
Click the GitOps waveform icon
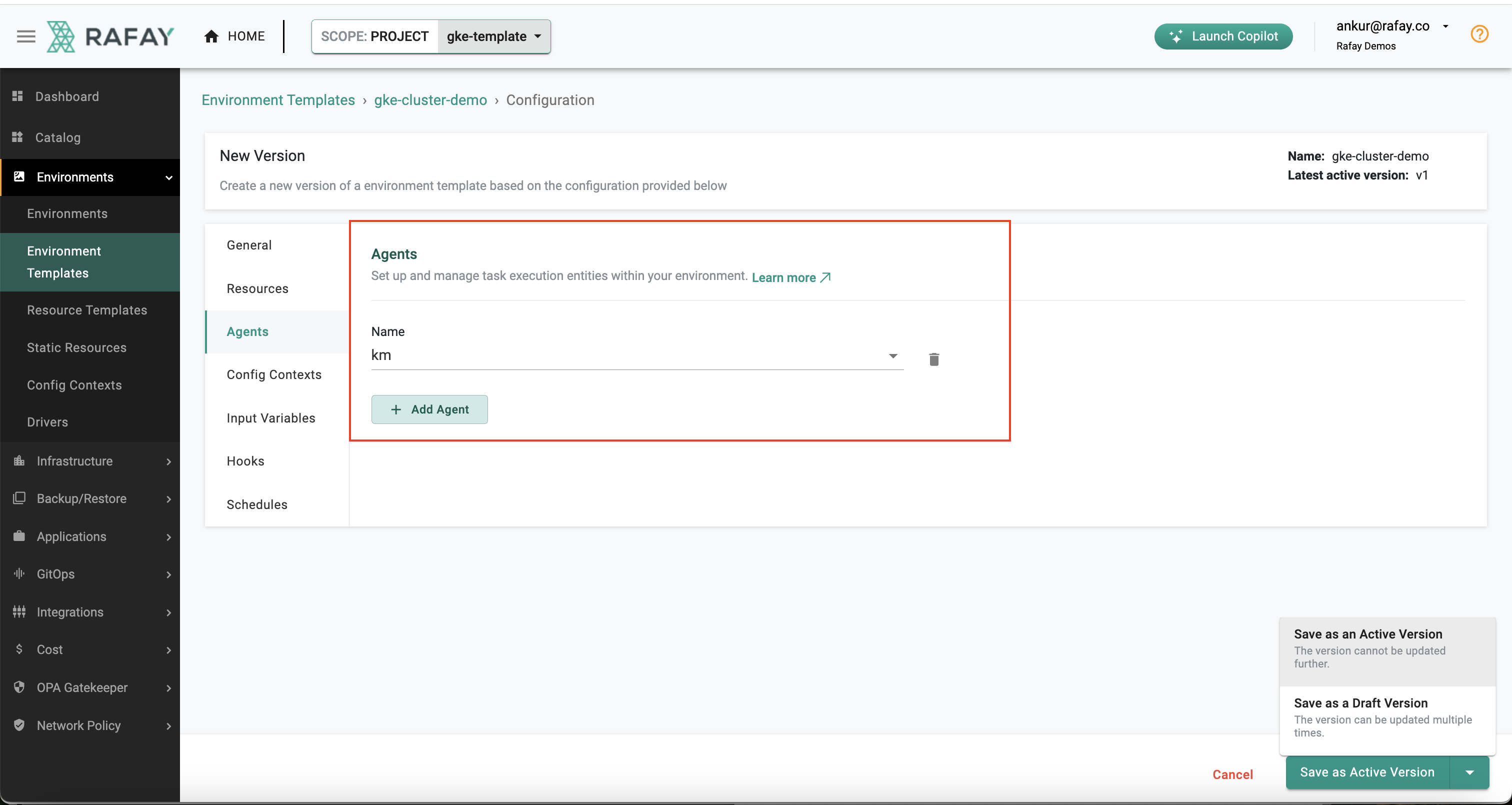pos(19,573)
